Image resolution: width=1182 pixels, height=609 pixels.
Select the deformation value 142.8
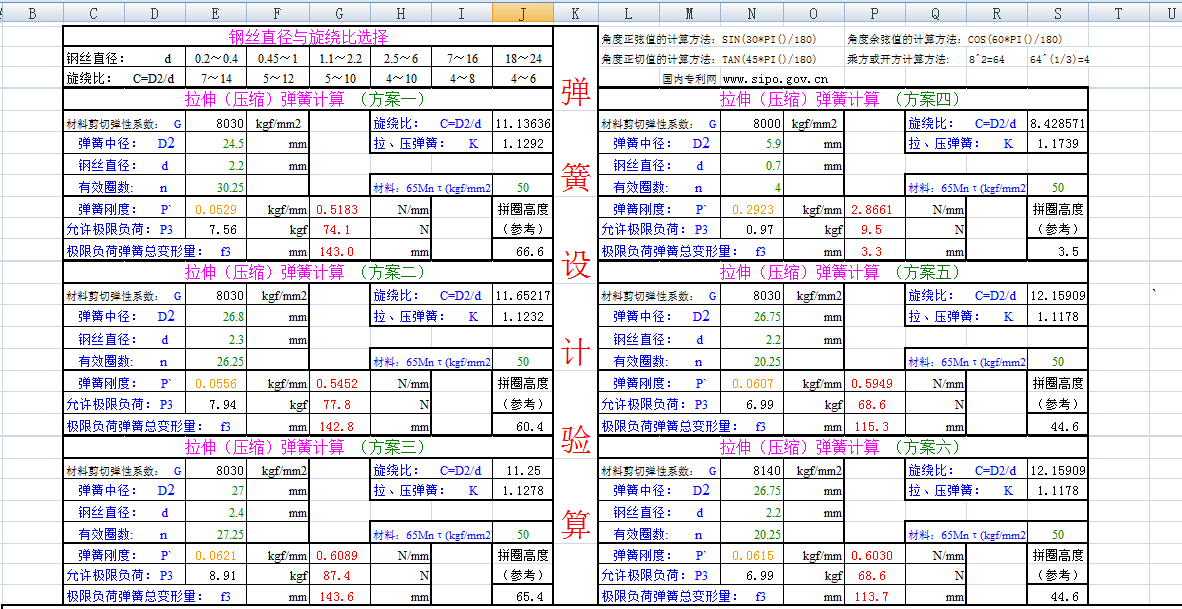point(338,427)
